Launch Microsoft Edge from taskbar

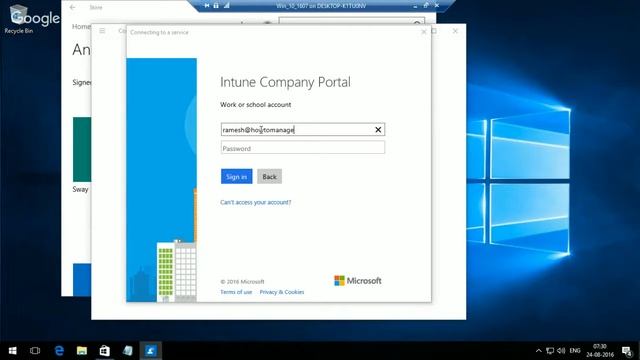point(59,351)
